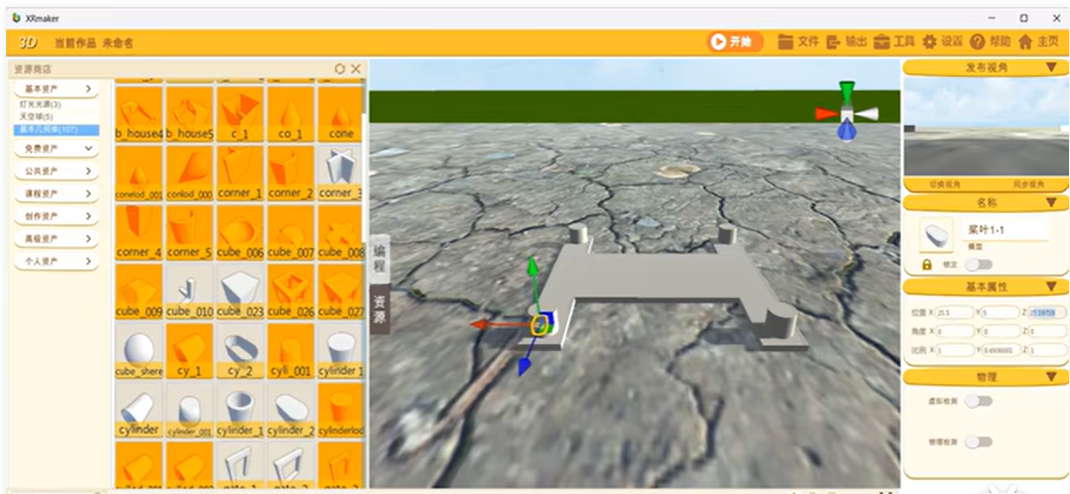1070x494 pixels.
Task: Open the 文件 menu
Action: (x=798, y=42)
